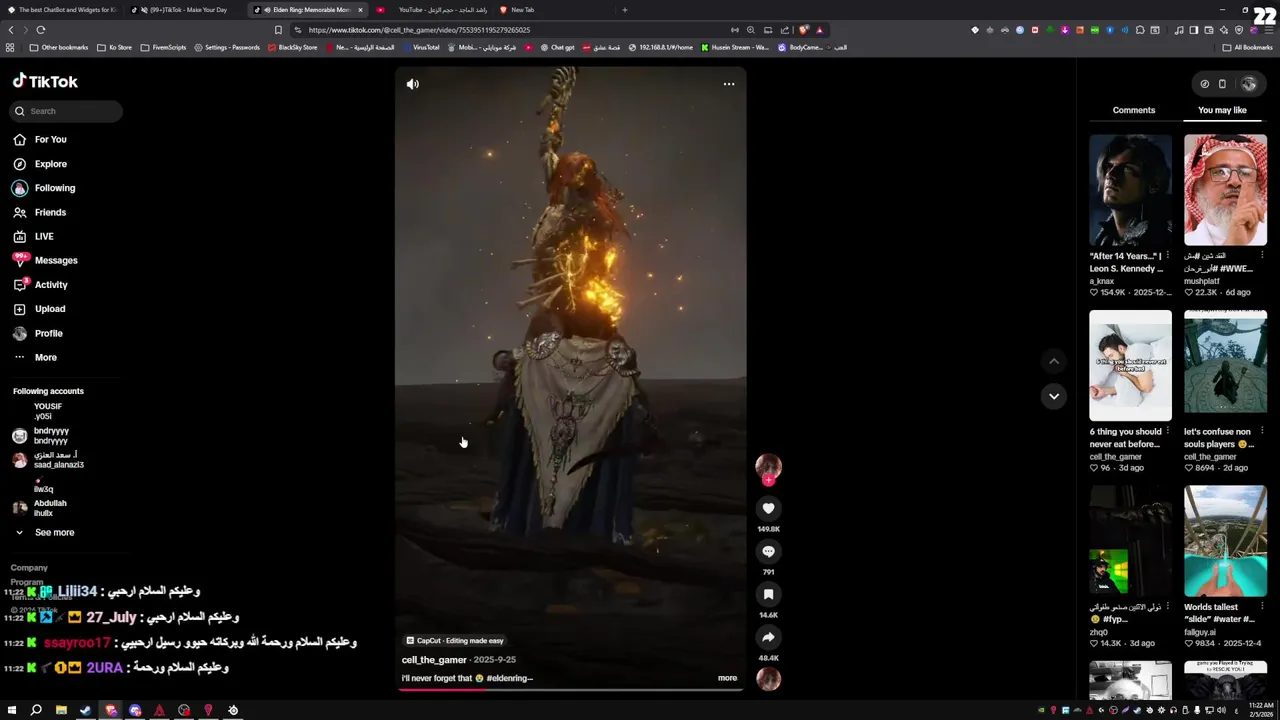Open the cell_the_gamer username link under the video
The width and height of the screenshot is (1280, 720).
tap(434, 660)
